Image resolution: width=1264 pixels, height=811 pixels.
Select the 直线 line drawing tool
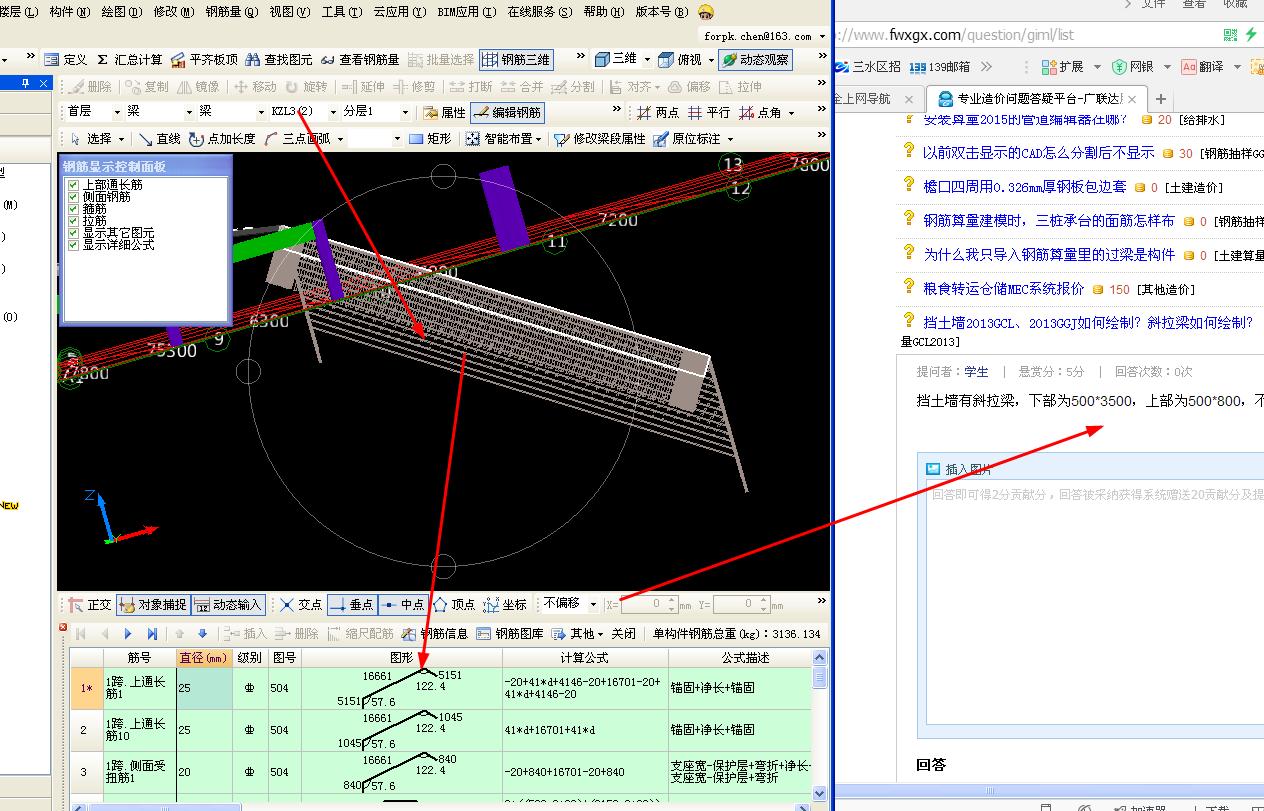click(160, 139)
